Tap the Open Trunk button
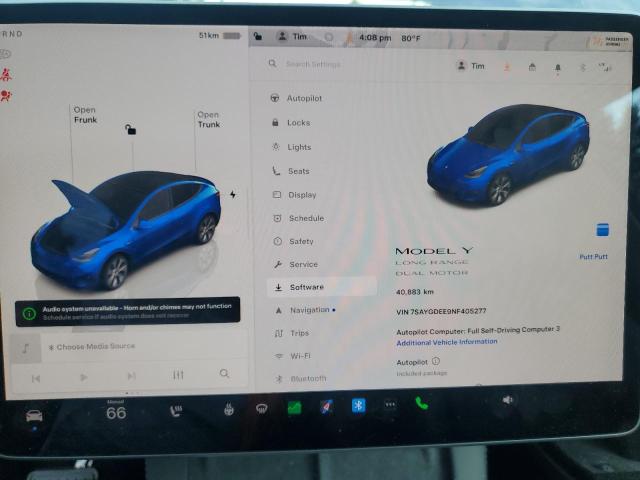Image resolution: width=640 pixels, height=480 pixels. pos(209,120)
